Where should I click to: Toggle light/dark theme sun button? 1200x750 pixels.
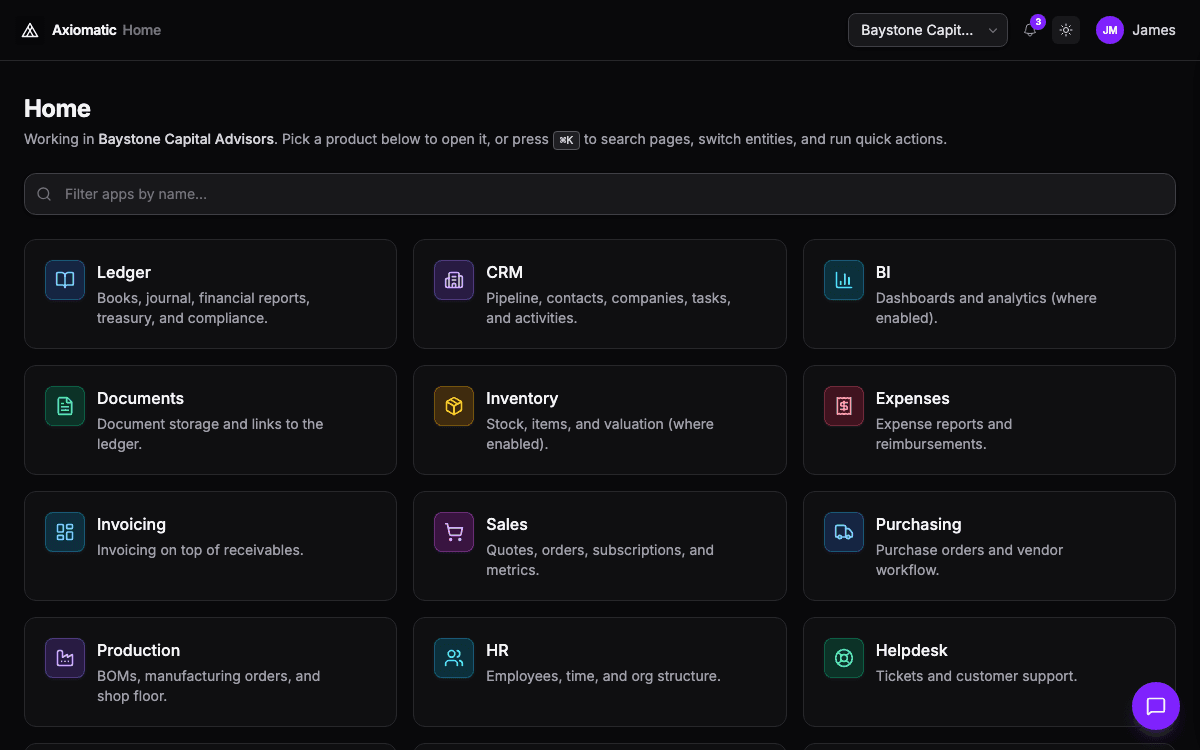1066,30
